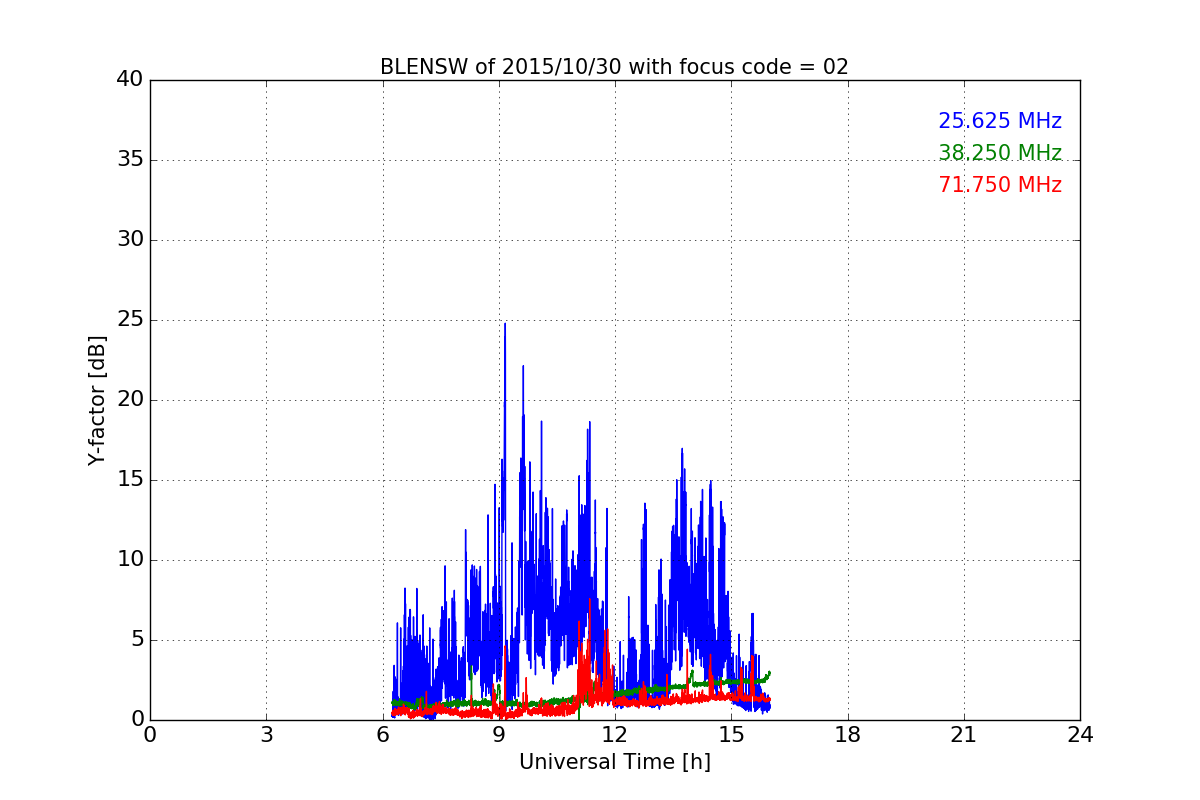Click the x-axis tick label '9'
This screenshot has height=800, width=1200.
coord(499,735)
